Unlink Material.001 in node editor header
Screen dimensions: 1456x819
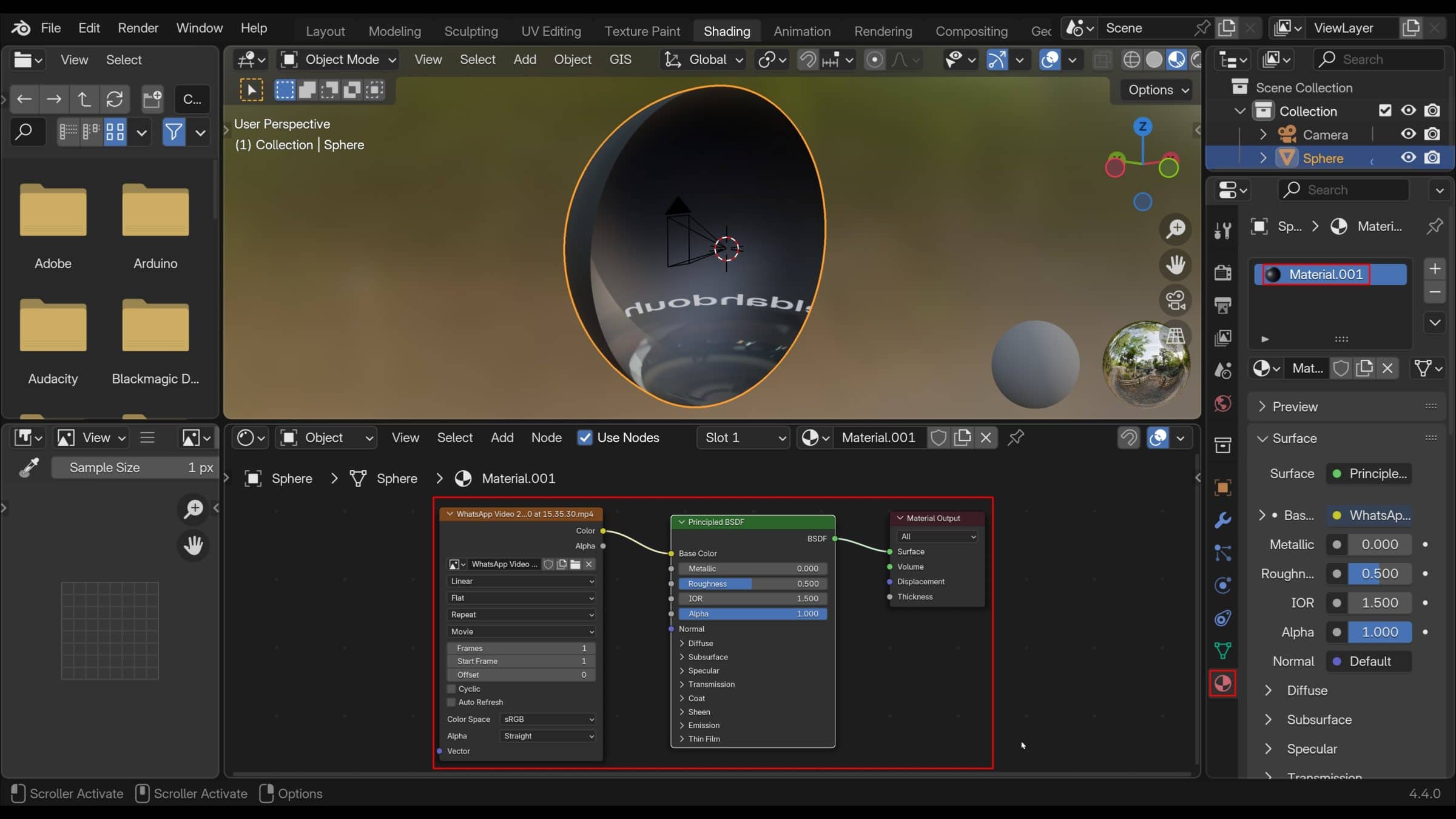986,437
